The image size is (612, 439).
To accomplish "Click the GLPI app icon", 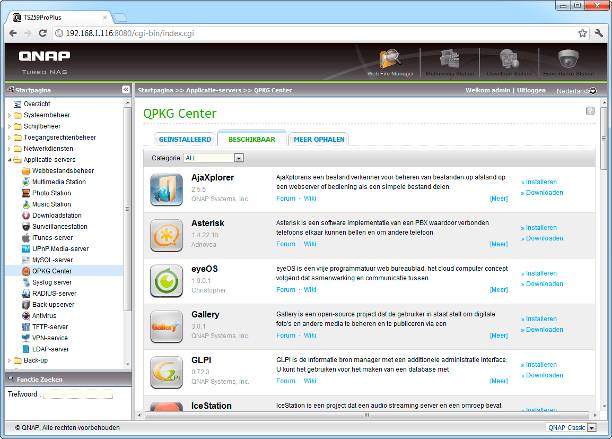I will click(166, 372).
